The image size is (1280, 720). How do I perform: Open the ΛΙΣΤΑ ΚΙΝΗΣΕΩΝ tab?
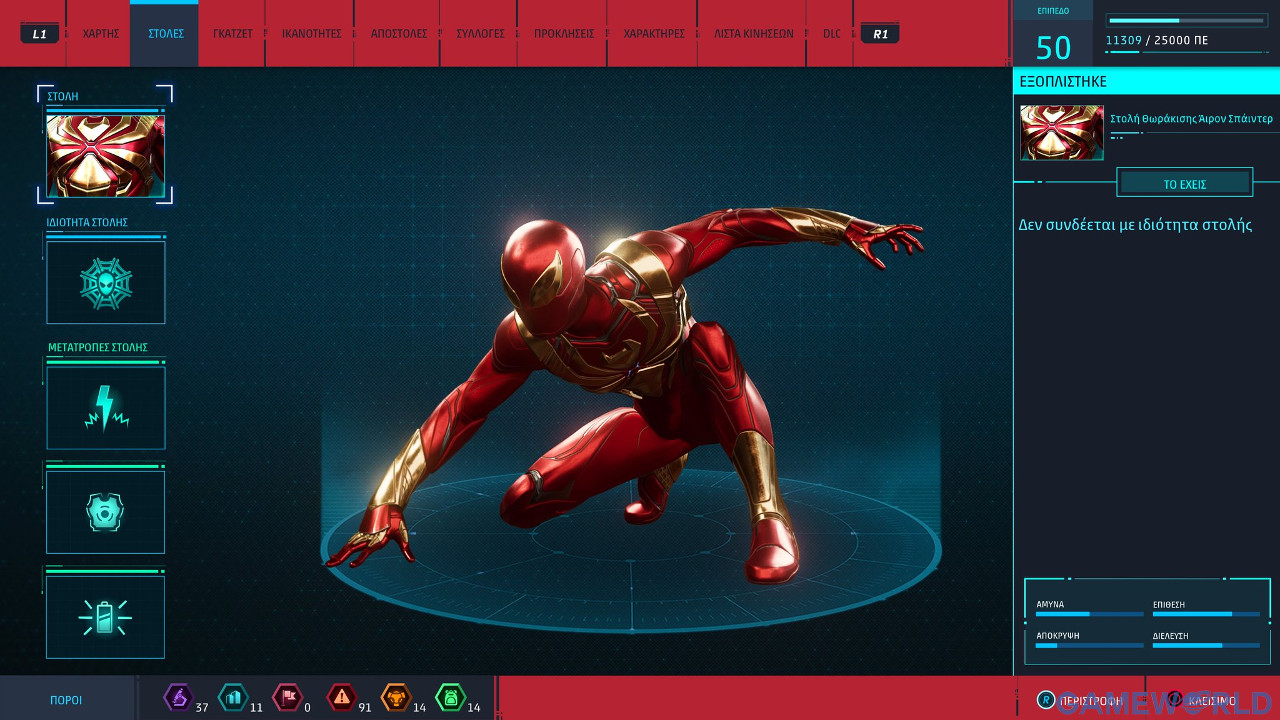tap(753, 34)
